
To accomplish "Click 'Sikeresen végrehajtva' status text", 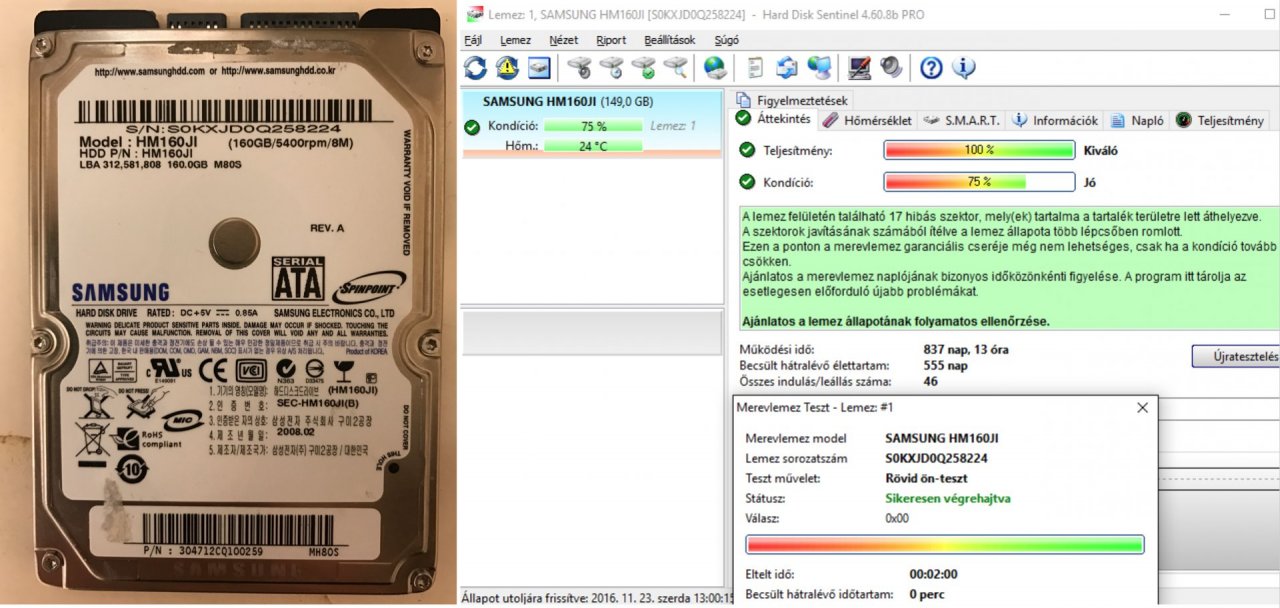I will pyautogui.click(x=947, y=498).
